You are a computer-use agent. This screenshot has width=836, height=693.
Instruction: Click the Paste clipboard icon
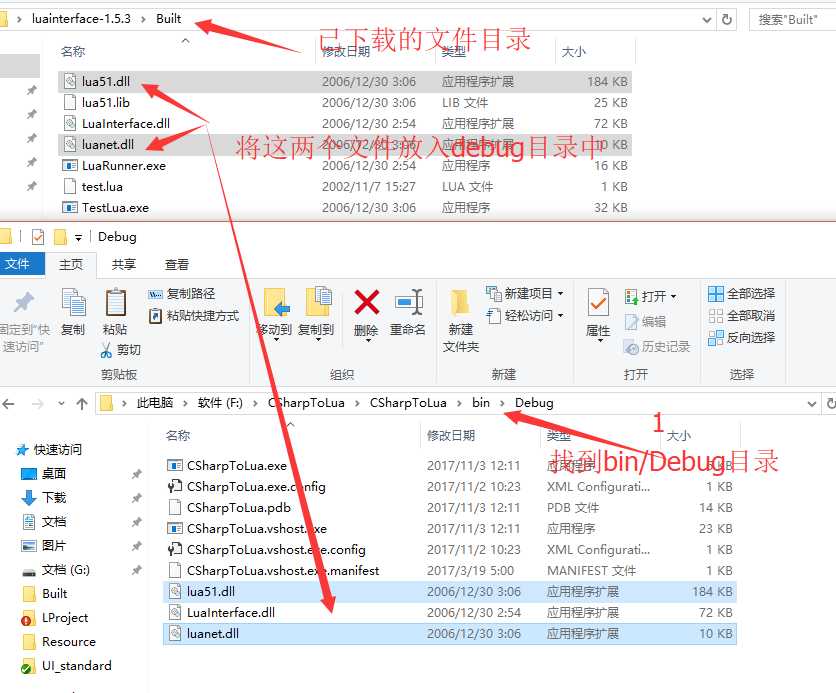tap(115, 302)
